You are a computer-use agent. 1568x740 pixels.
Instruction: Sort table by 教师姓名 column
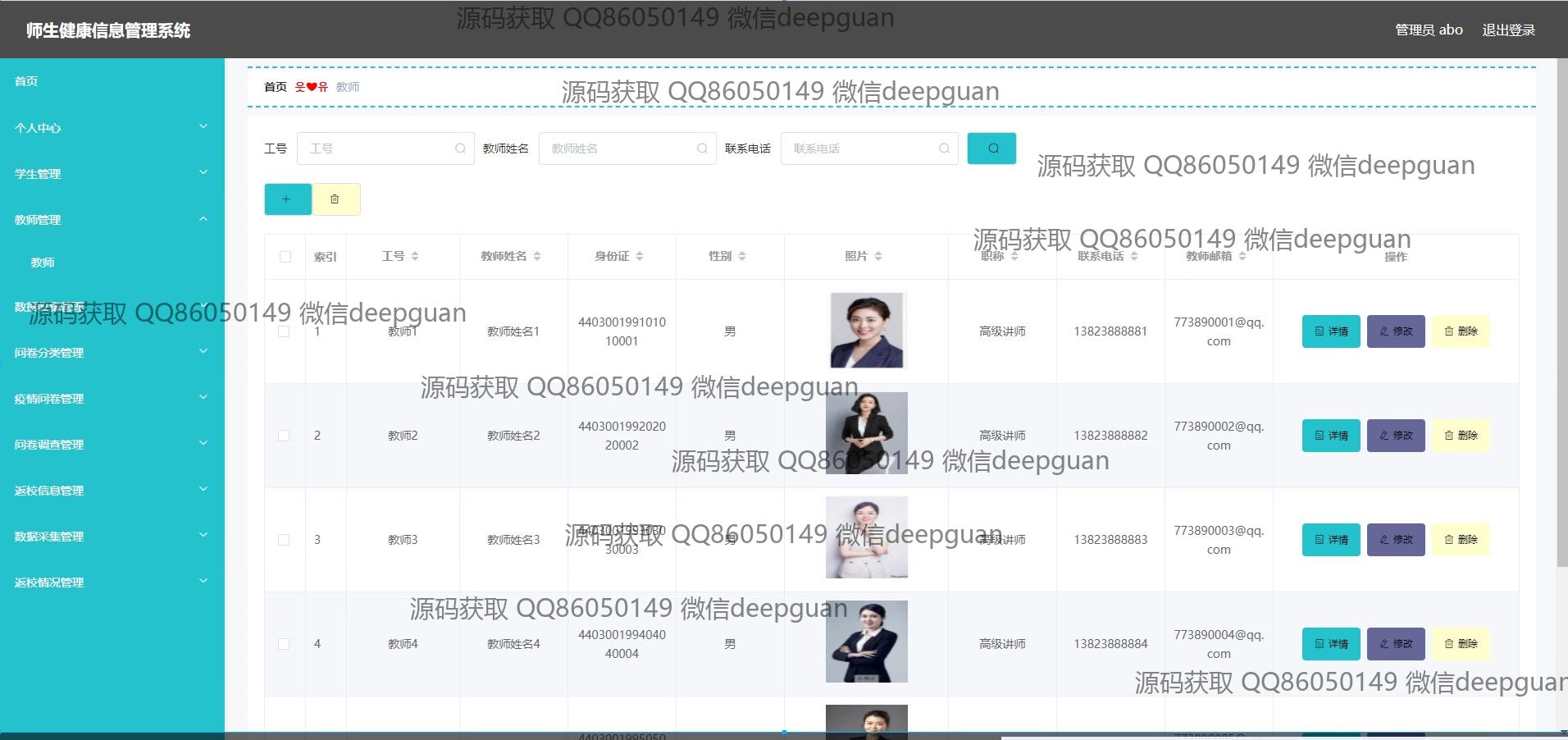click(x=537, y=256)
